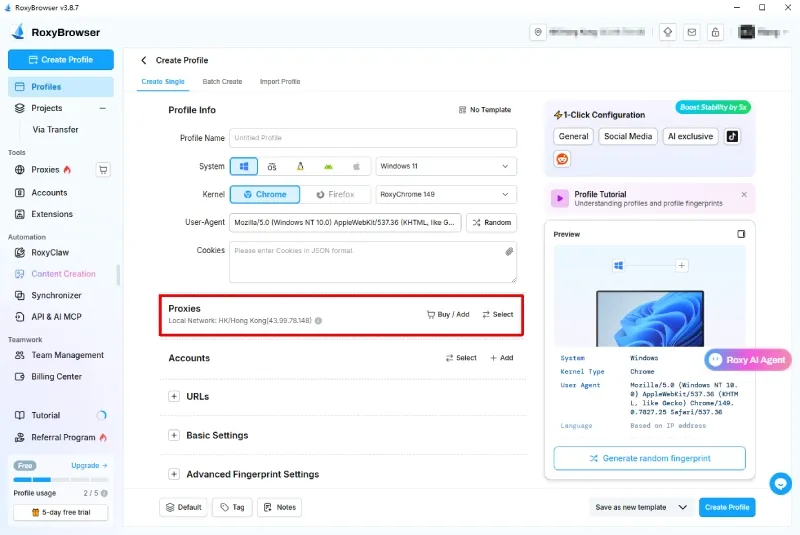Image resolution: width=800 pixels, height=535 pixels.
Task: Click the Tag button
Action: pyautogui.click(x=232, y=507)
